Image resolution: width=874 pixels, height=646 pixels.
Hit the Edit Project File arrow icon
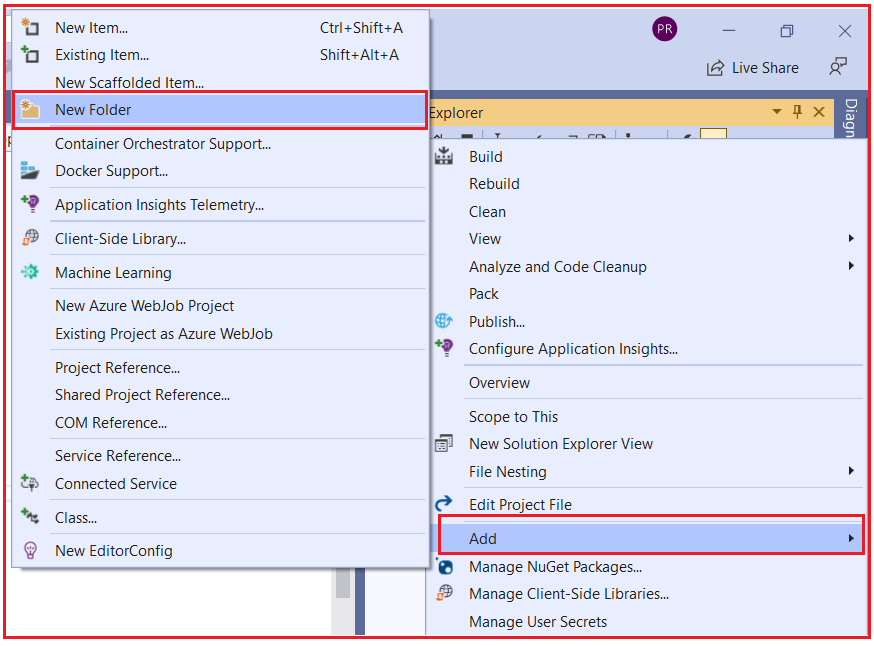coord(444,503)
